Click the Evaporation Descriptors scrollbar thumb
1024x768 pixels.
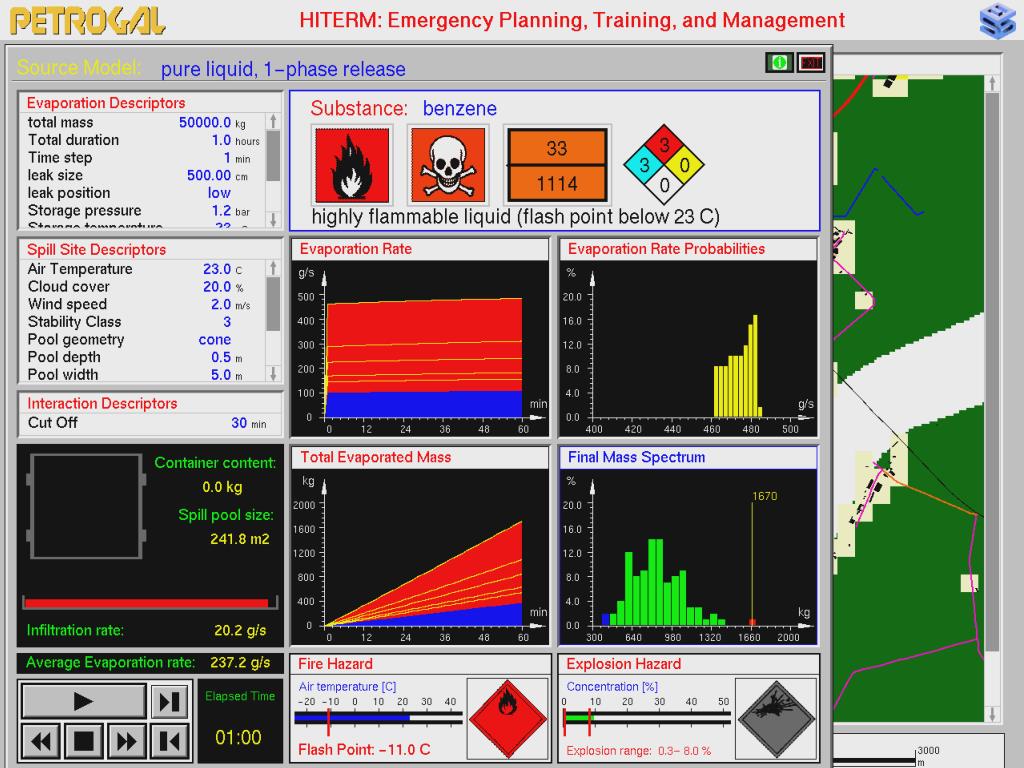click(273, 155)
